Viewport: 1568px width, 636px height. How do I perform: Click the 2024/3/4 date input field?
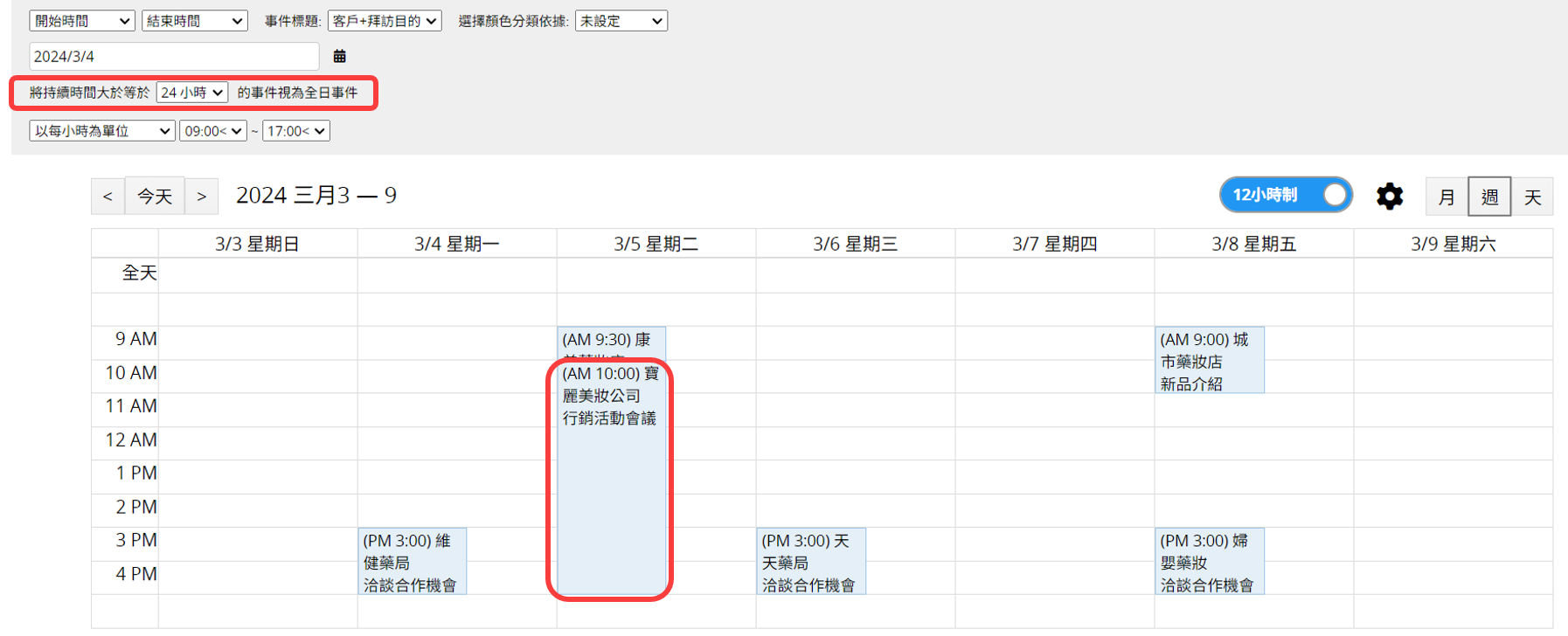(174, 57)
